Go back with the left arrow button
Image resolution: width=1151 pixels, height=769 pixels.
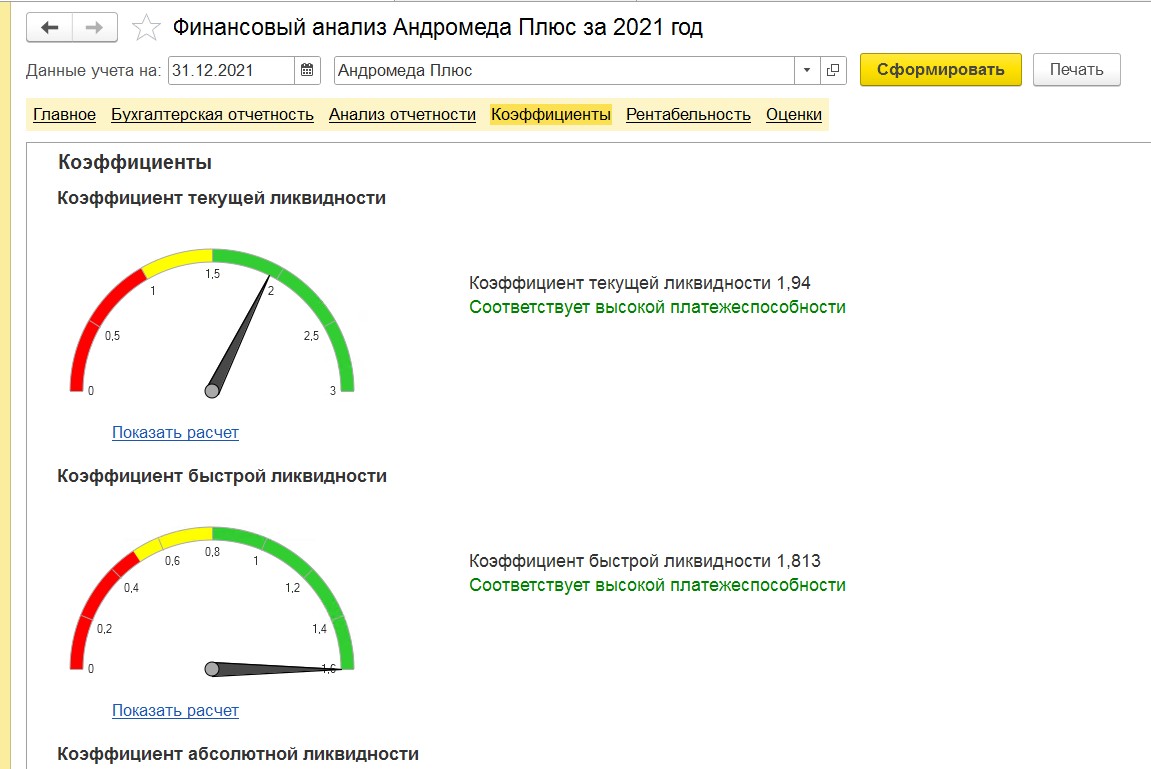coord(49,28)
